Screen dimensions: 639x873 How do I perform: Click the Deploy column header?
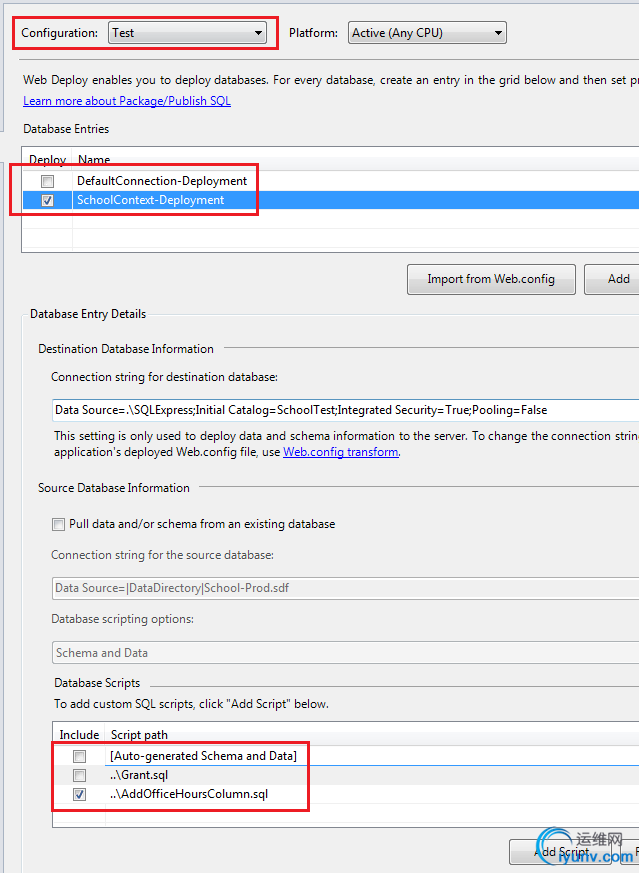click(47, 160)
